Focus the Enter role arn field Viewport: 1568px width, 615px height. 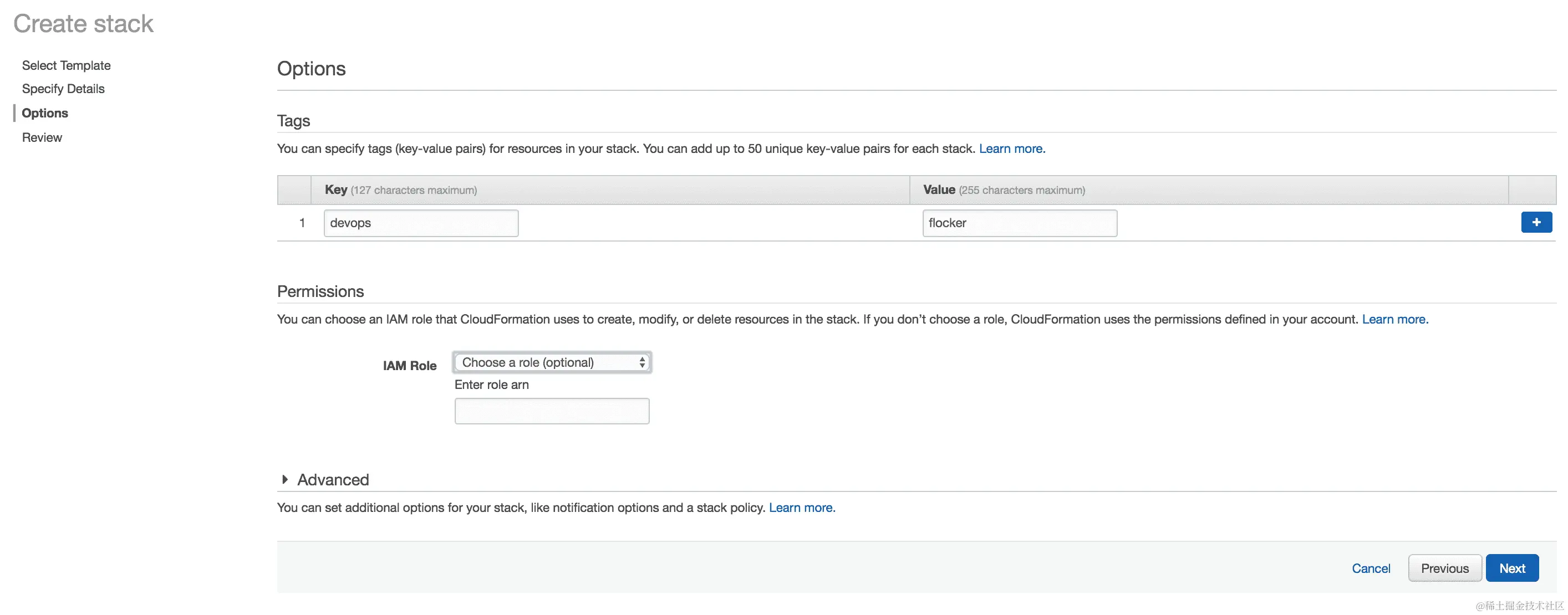click(552, 411)
